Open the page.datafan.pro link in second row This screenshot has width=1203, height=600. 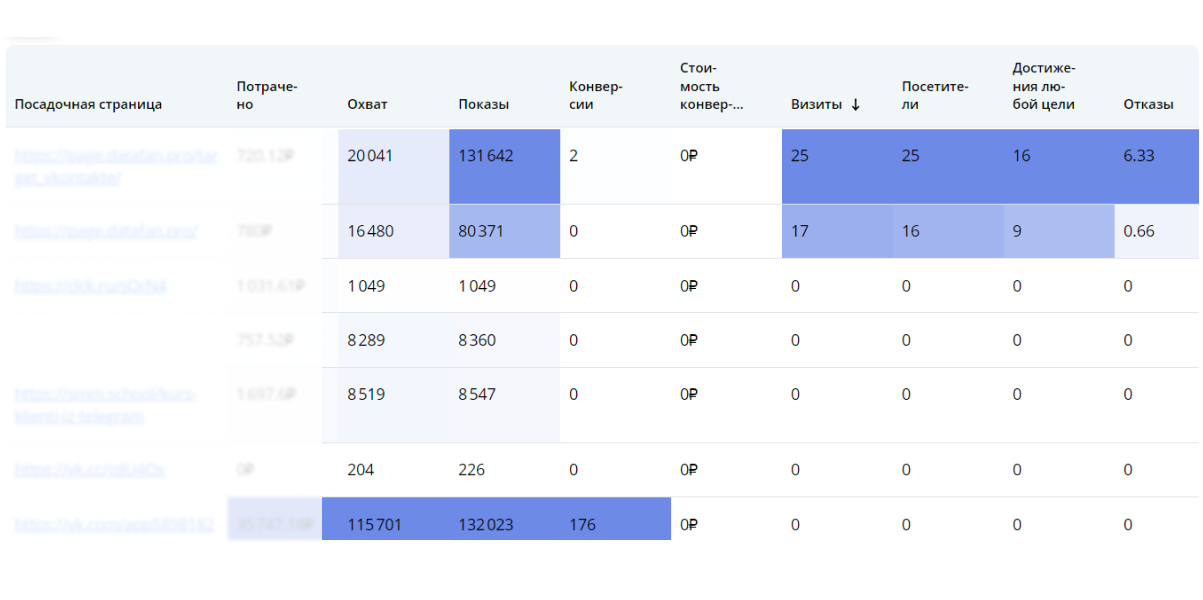point(106,231)
